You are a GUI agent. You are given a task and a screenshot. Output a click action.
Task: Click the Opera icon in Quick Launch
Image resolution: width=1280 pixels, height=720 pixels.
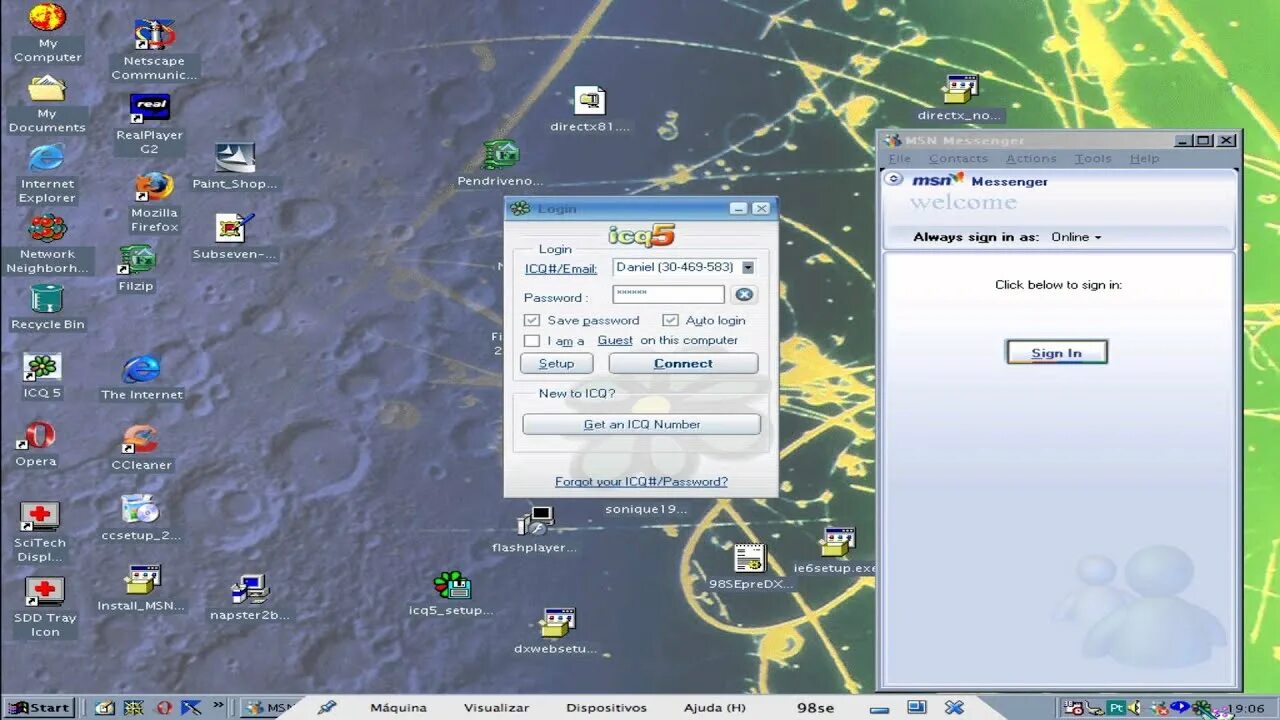coord(163,707)
